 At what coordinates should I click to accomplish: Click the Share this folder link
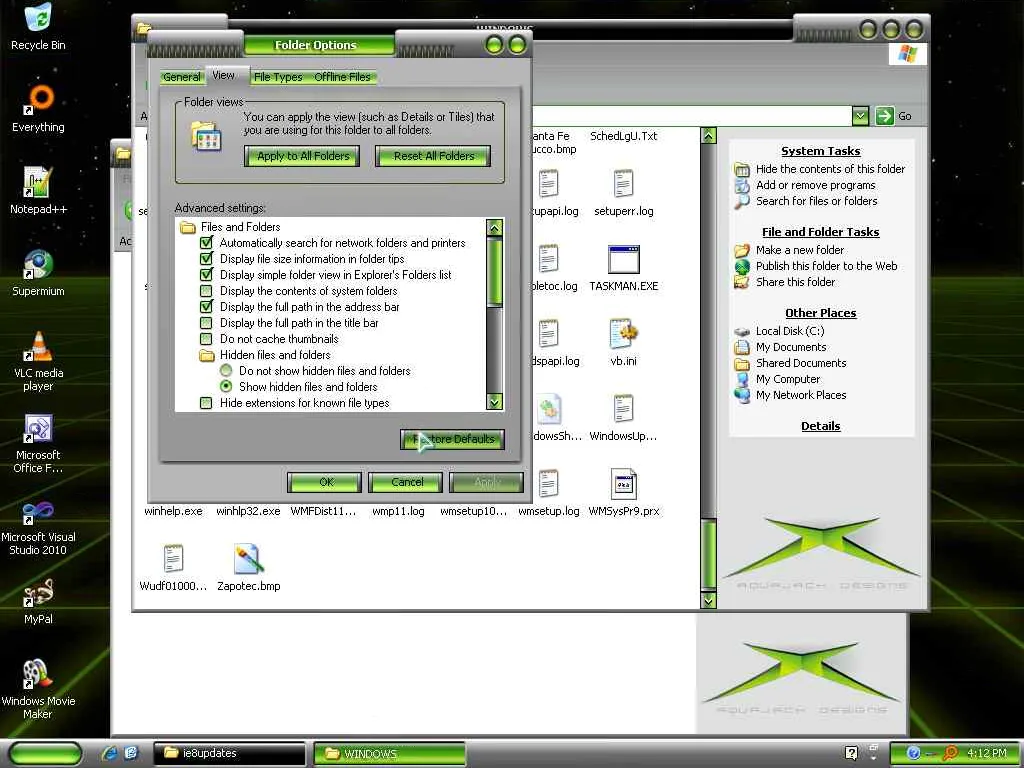pos(795,282)
